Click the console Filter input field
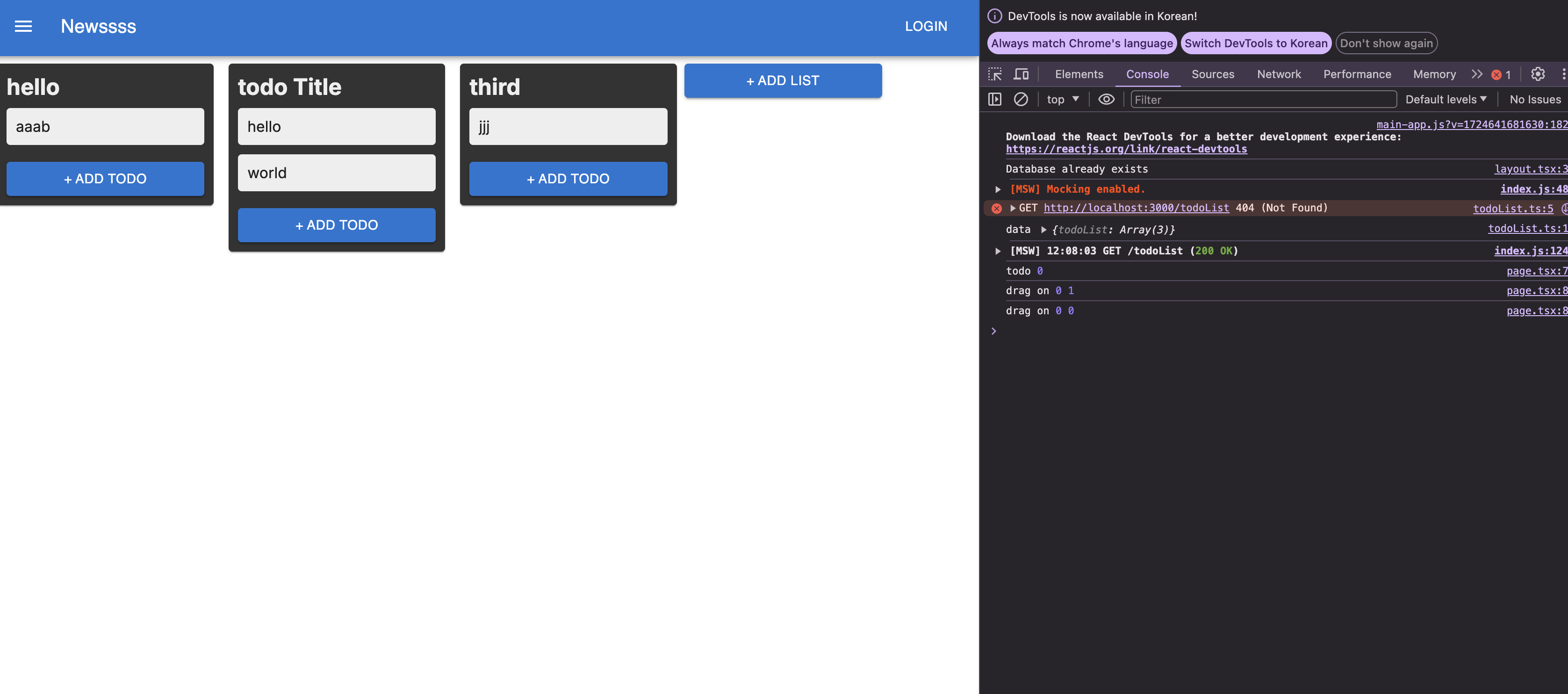Screen dimensions: 1568x694 1263,99
